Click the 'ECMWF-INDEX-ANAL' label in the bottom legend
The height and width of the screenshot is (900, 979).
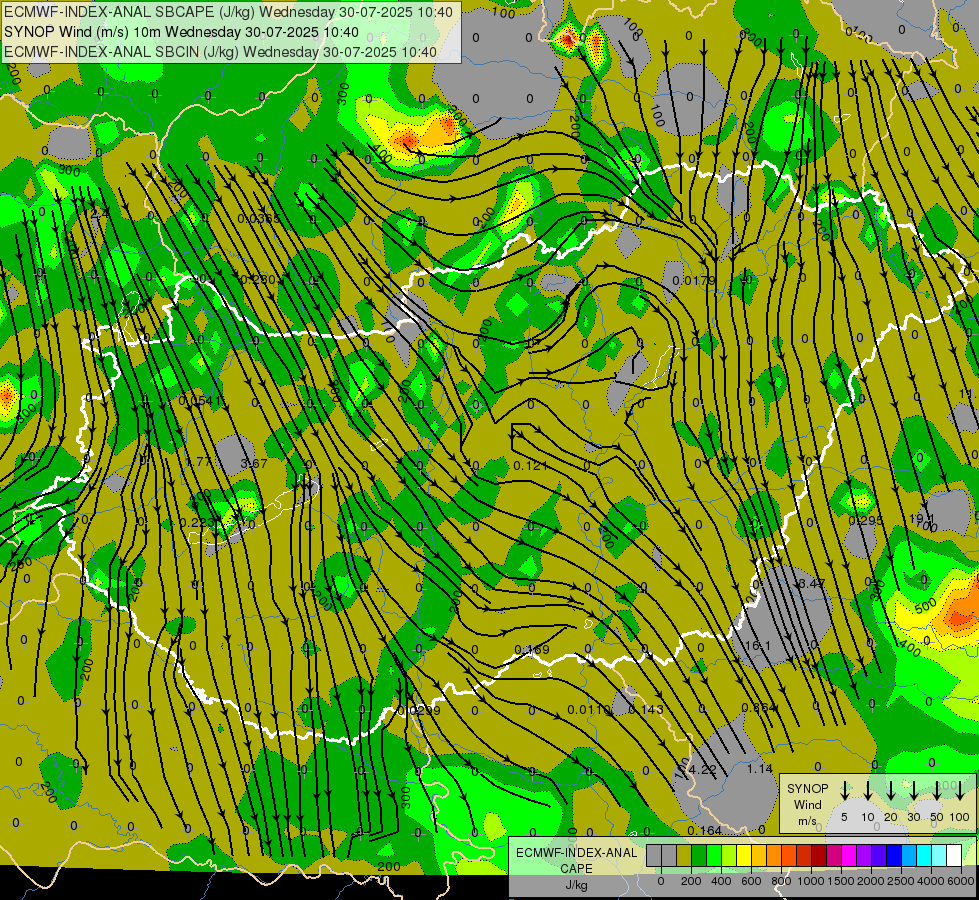[x=576, y=853]
